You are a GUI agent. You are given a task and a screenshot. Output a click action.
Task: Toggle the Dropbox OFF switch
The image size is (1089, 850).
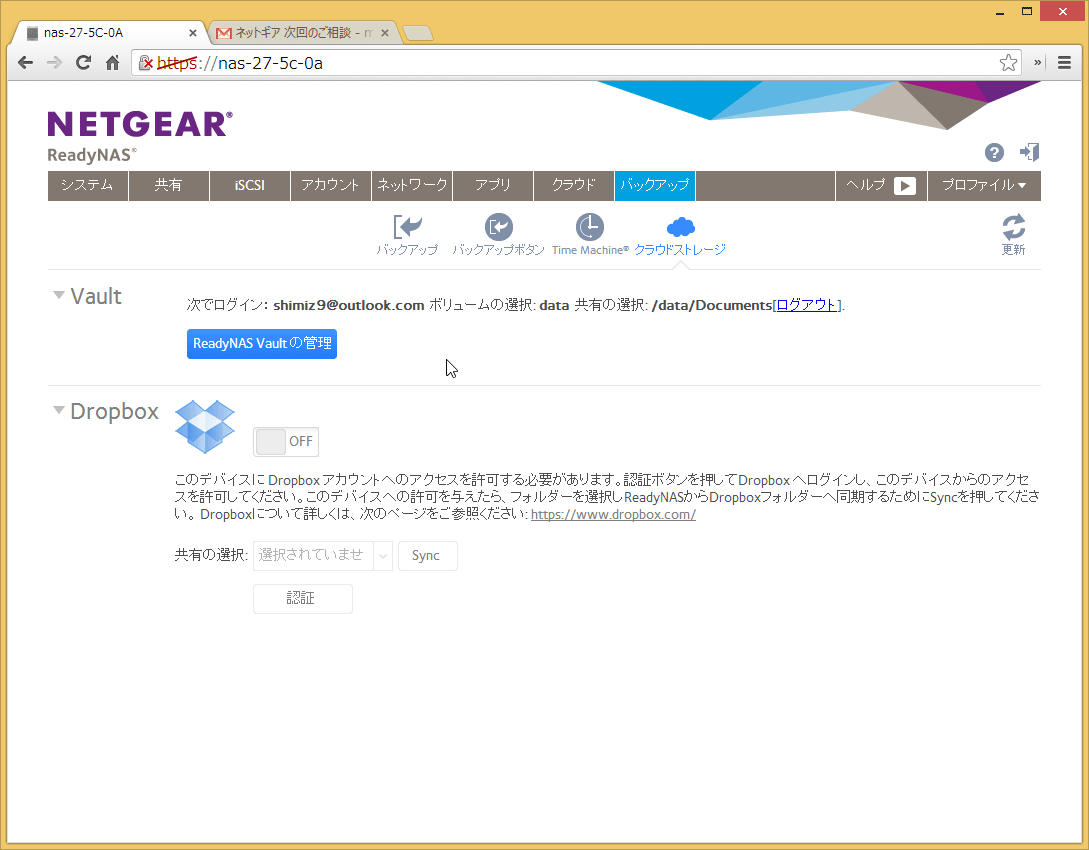(x=286, y=441)
